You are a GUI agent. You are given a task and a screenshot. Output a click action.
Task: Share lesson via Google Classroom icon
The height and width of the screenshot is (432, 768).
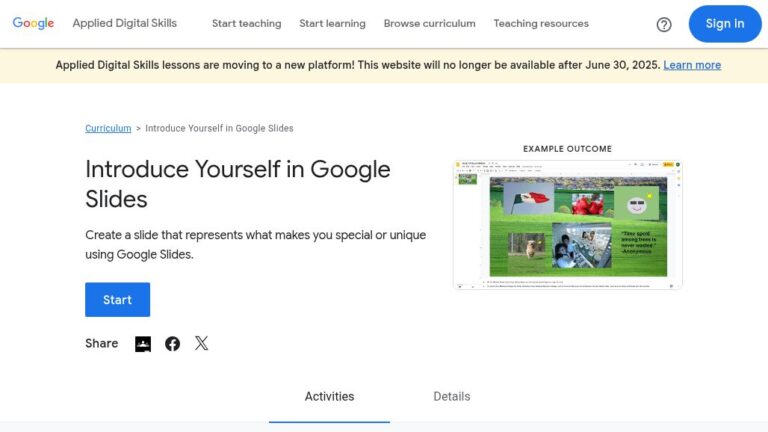143,344
